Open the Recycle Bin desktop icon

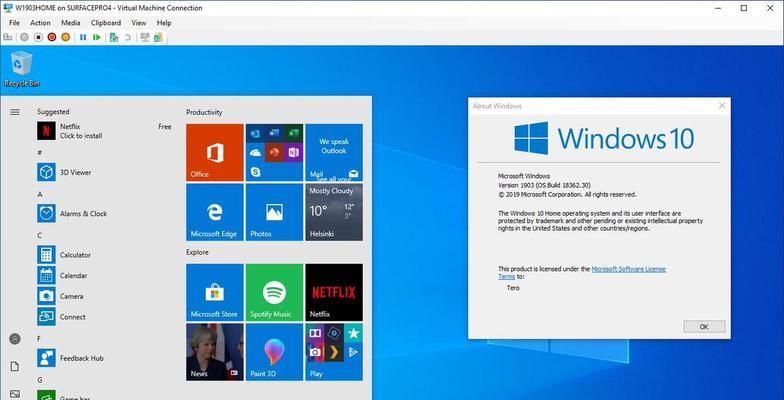point(22,70)
